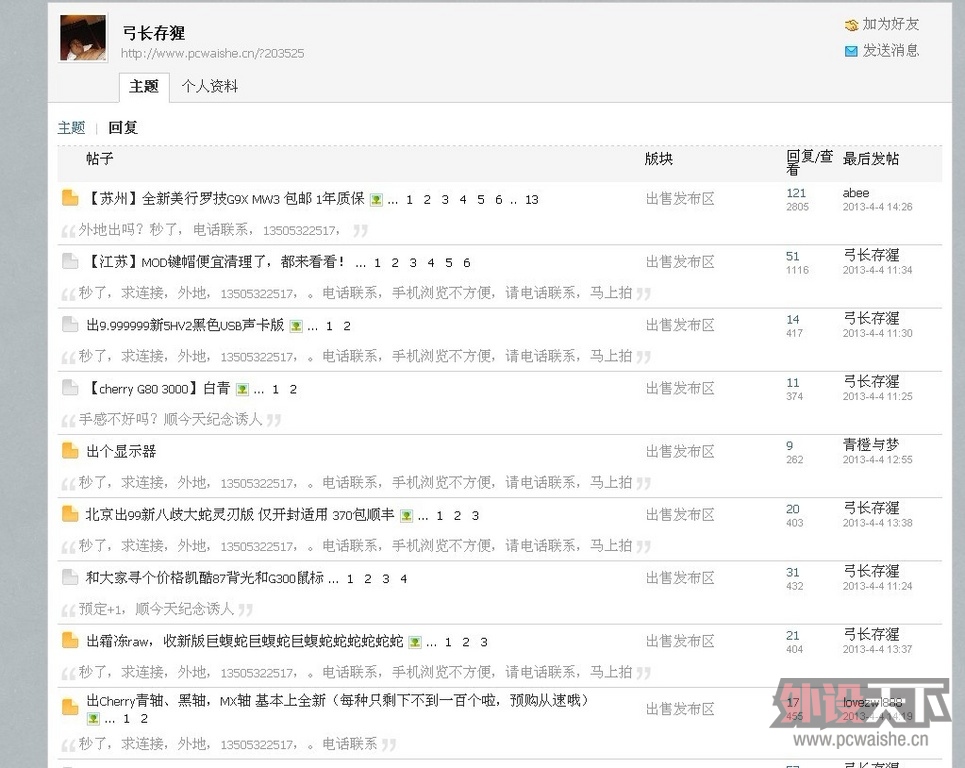Switch to the 主题 tab
Screen dimensions: 965x768
coord(144,86)
